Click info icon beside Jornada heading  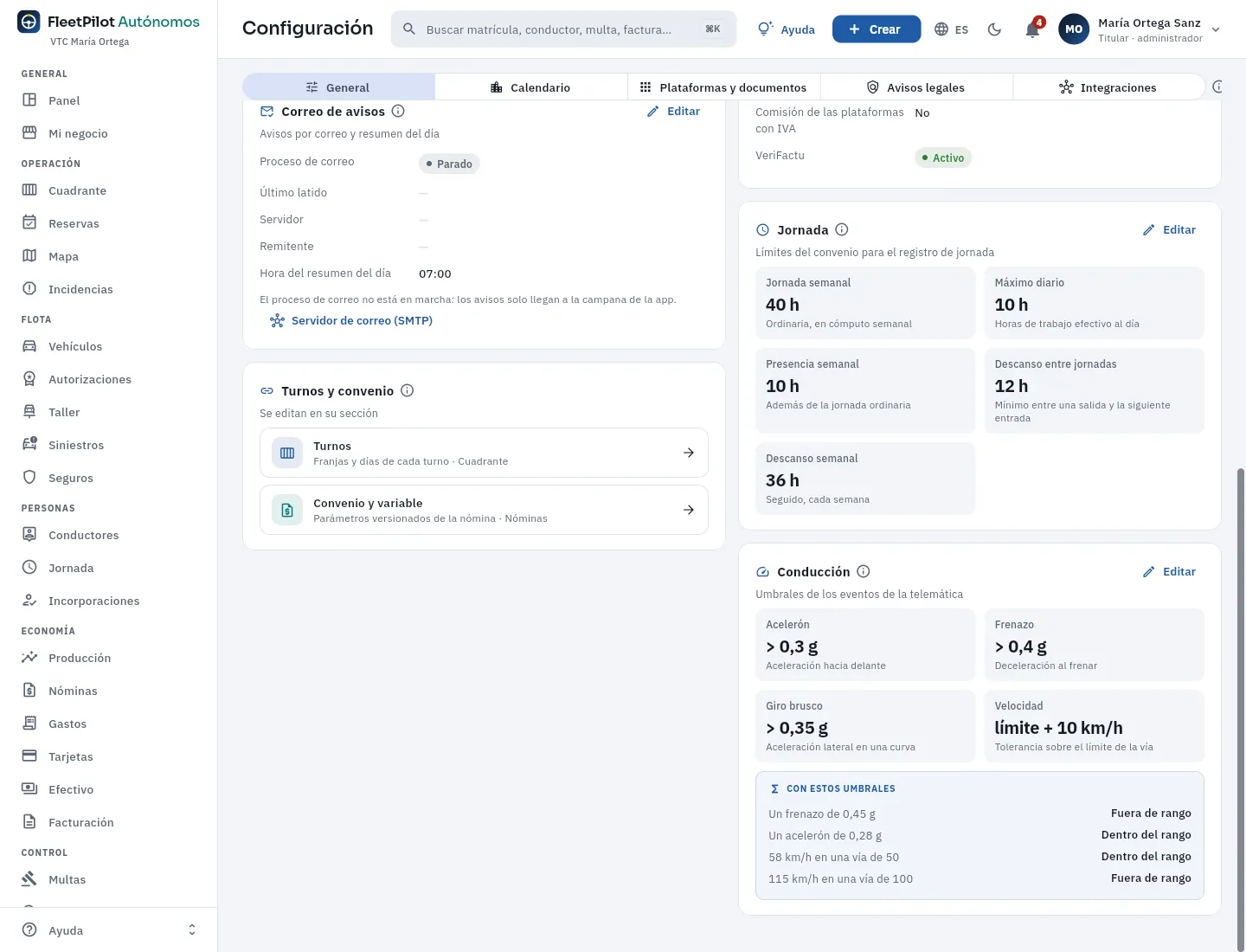tap(842, 229)
